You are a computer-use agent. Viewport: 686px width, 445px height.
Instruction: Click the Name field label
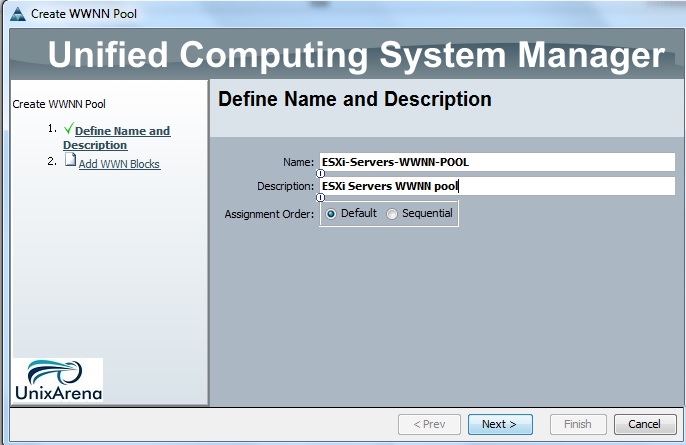pyautogui.click(x=298, y=162)
